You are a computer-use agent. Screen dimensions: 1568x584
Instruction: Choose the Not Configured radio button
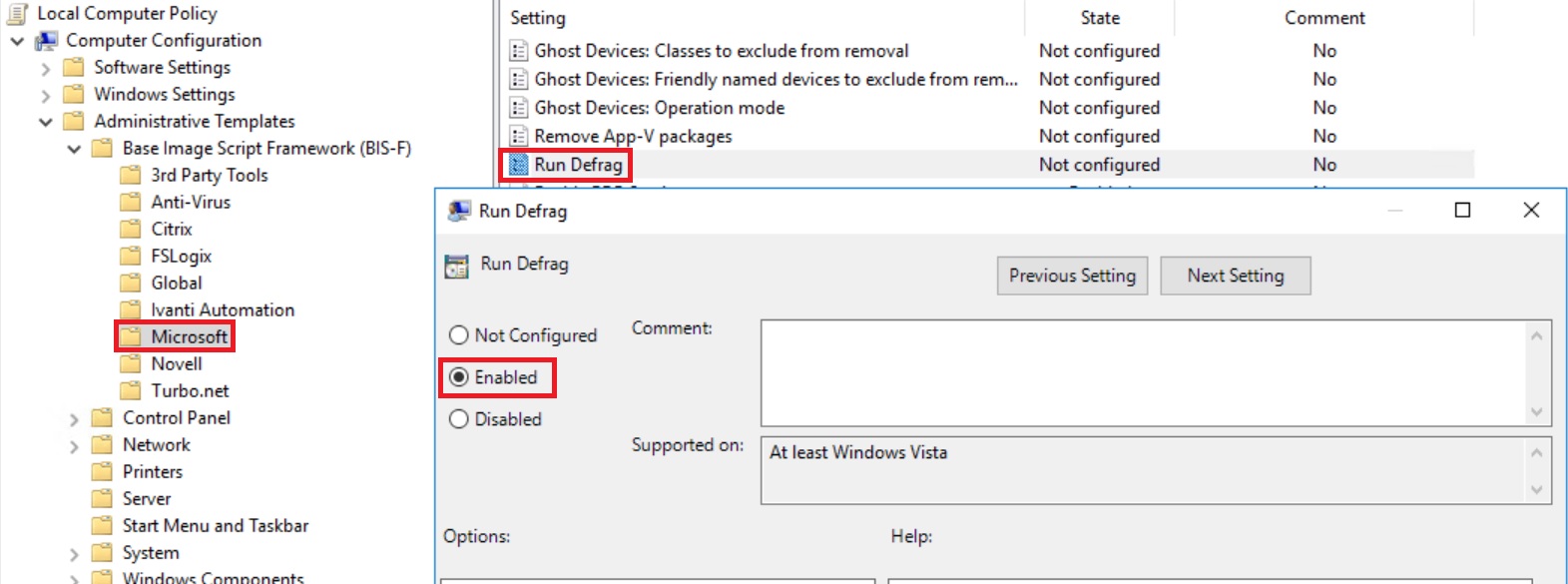[459, 335]
